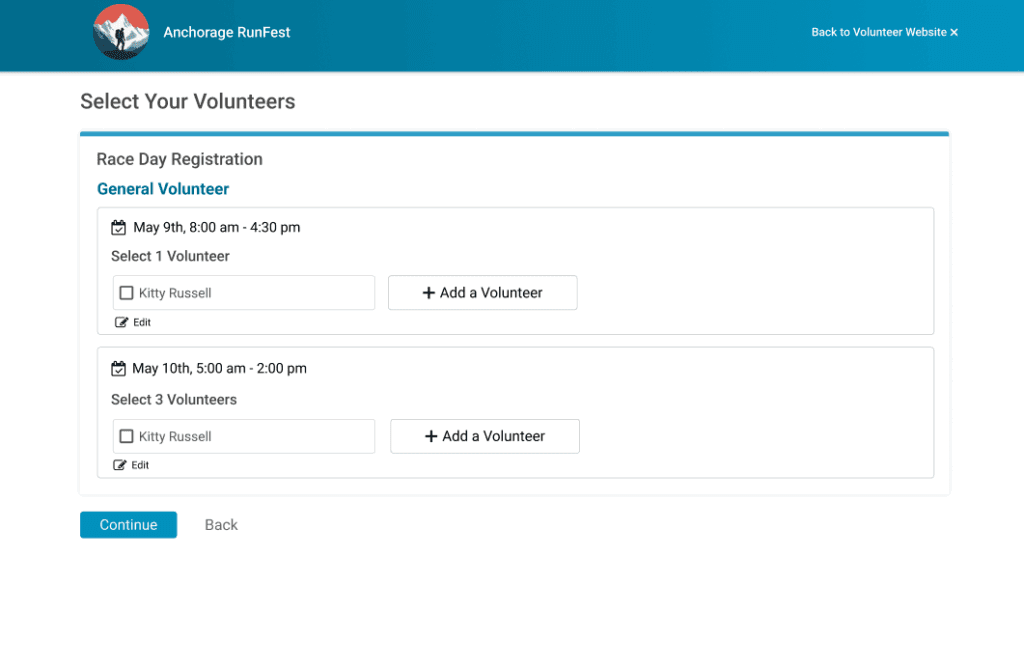
Task: Click the calendar icon for May 10th shift
Action: [x=119, y=369]
